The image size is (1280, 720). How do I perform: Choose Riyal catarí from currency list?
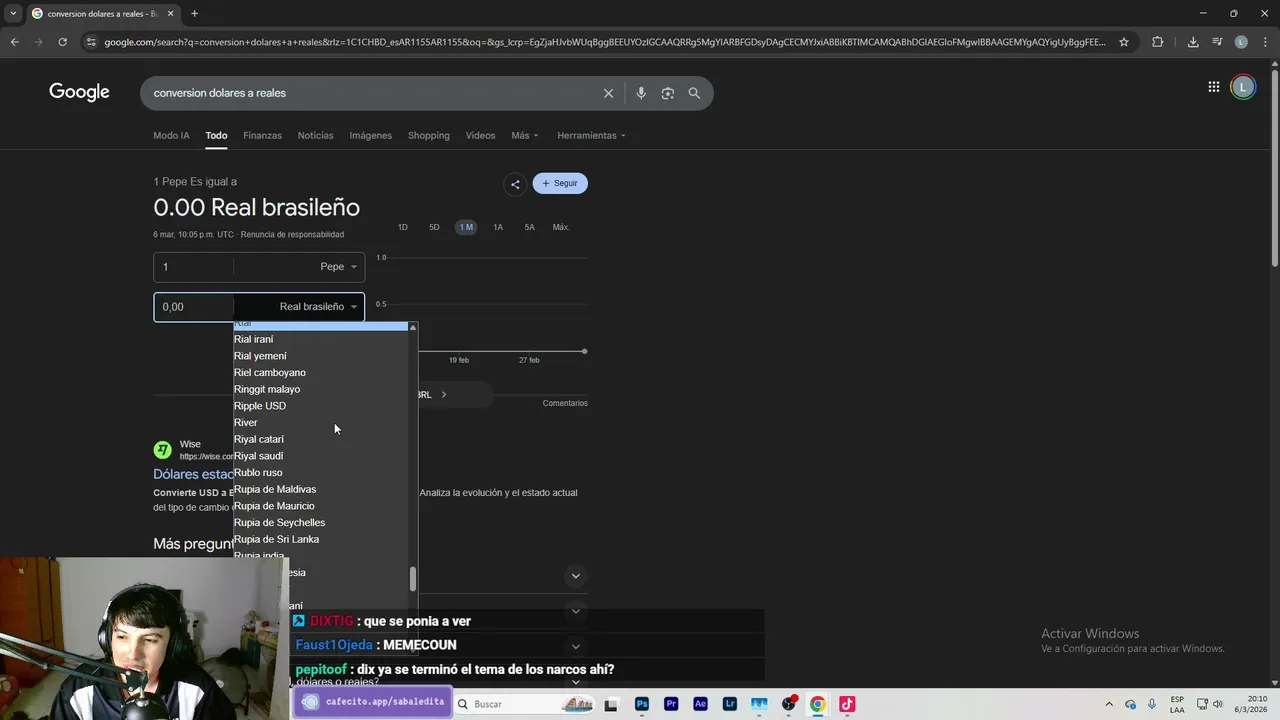[321, 439]
